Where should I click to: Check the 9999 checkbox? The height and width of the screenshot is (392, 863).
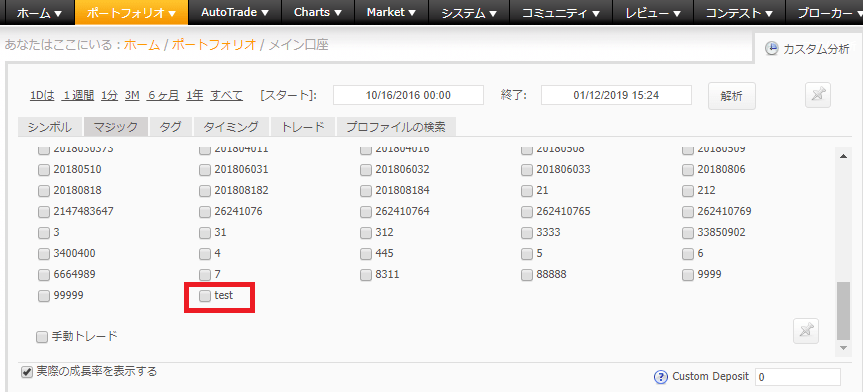[x=688, y=275]
